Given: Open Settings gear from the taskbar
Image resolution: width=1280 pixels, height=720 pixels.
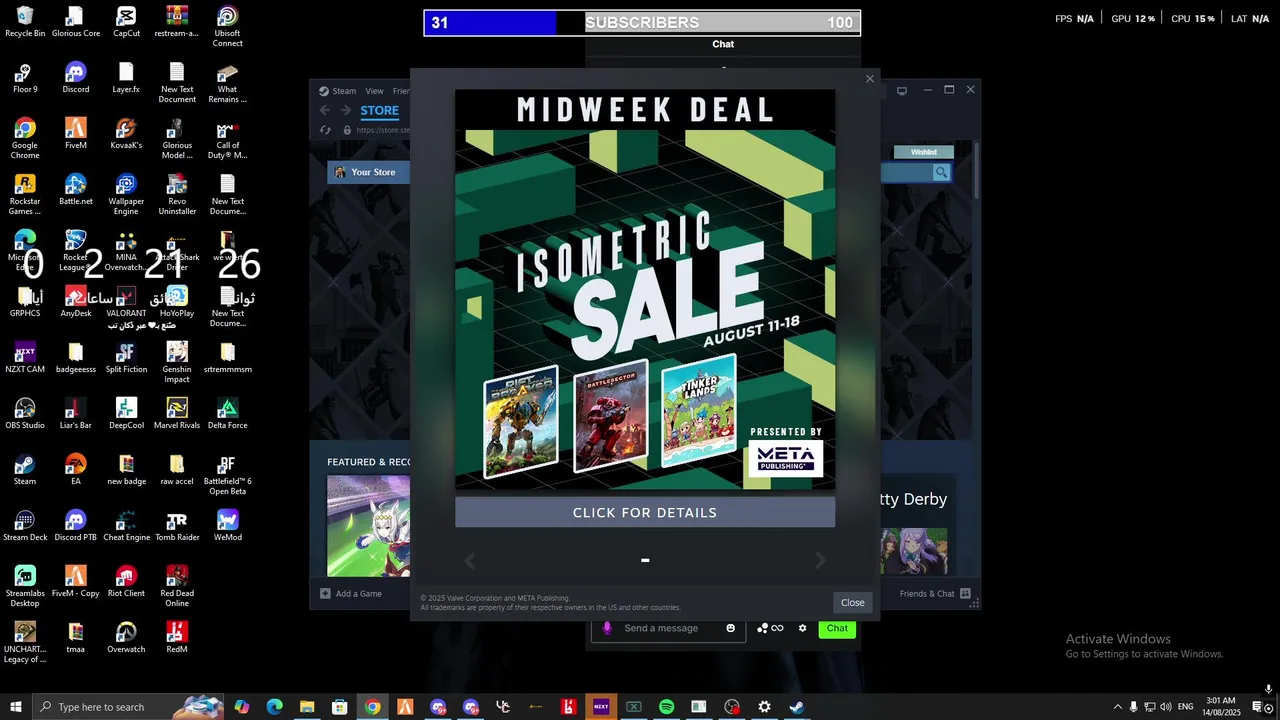Looking at the screenshot, I should pos(764,707).
